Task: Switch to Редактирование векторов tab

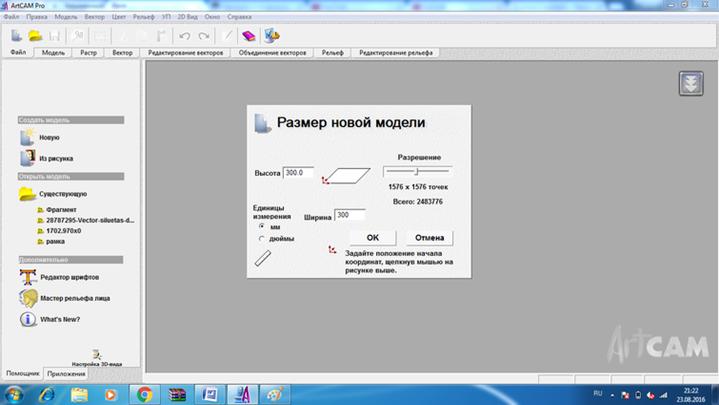Action: coord(185,53)
